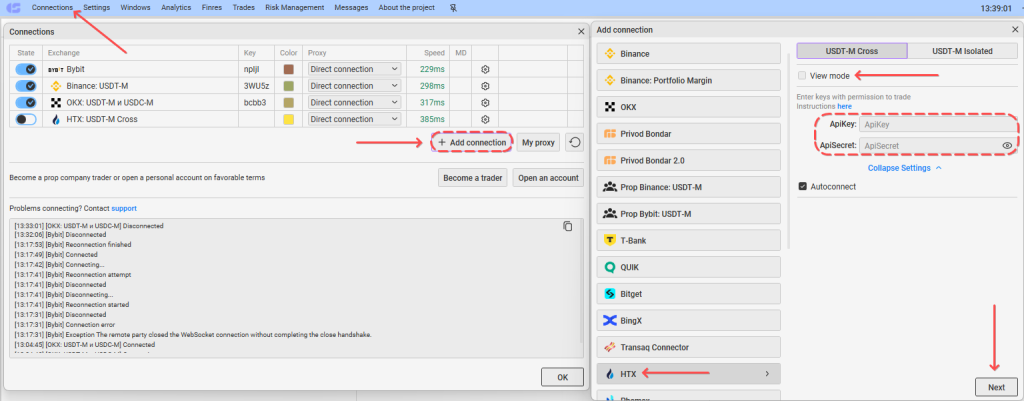Change the Bybit color swatch

click(289, 69)
